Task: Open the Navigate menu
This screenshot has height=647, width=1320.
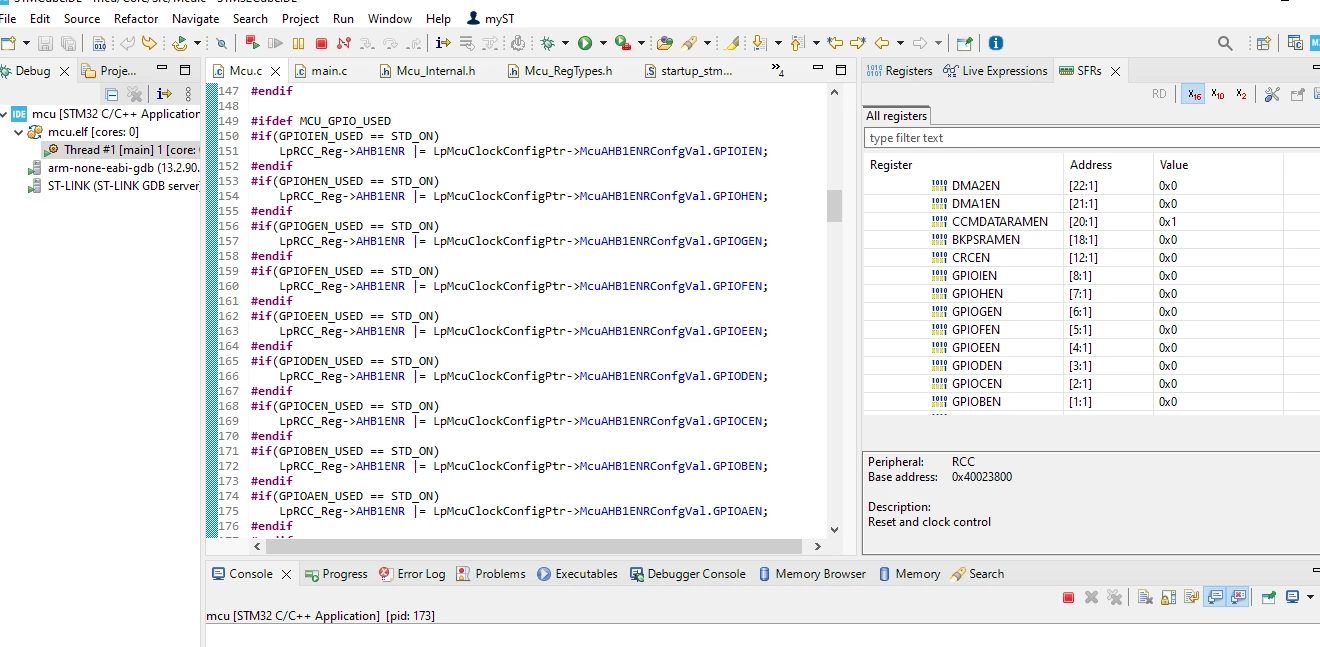Action: click(x=195, y=18)
